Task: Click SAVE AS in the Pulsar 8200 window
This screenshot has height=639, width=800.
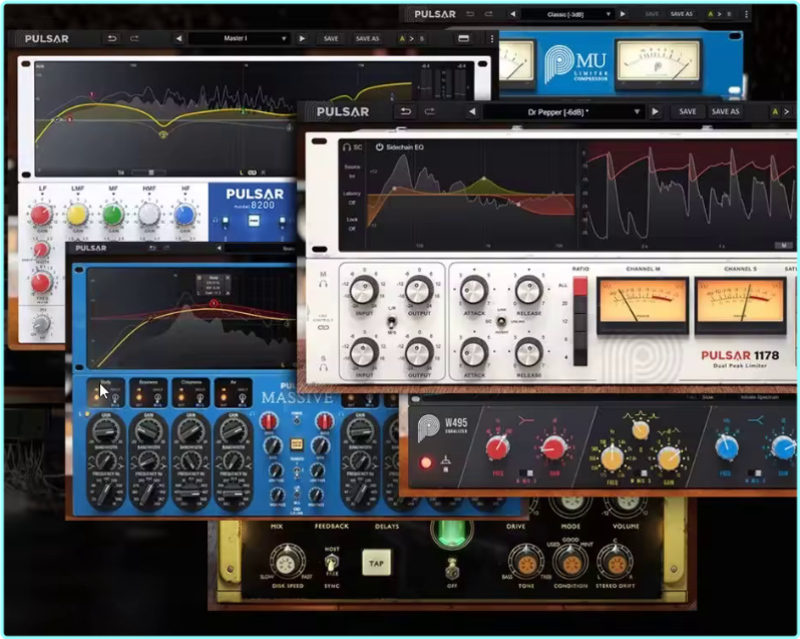Action: point(367,38)
